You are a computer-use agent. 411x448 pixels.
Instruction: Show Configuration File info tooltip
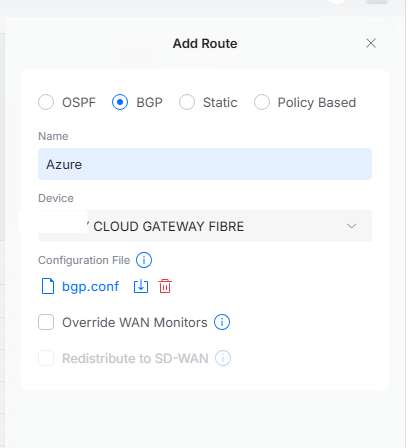pos(144,260)
